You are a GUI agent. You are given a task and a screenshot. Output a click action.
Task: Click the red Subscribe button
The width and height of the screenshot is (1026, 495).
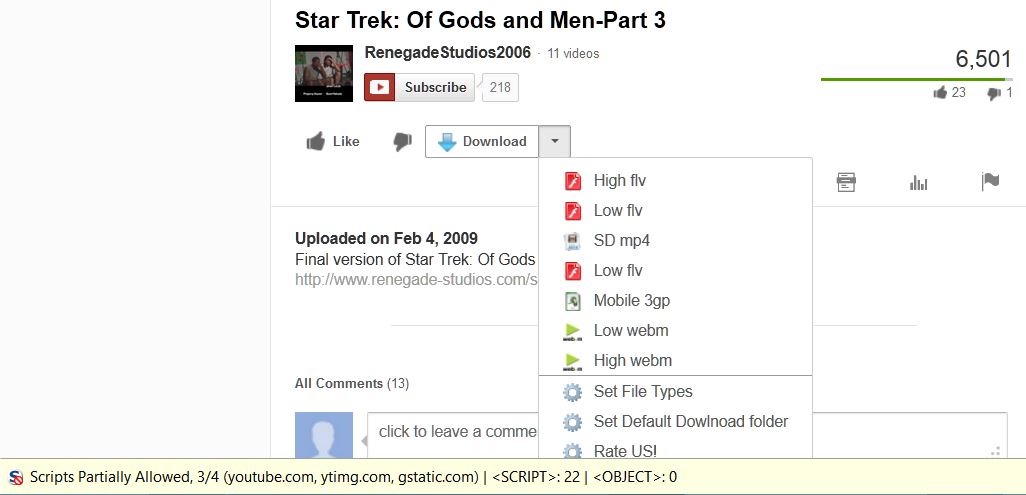click(x=419, y=87)
